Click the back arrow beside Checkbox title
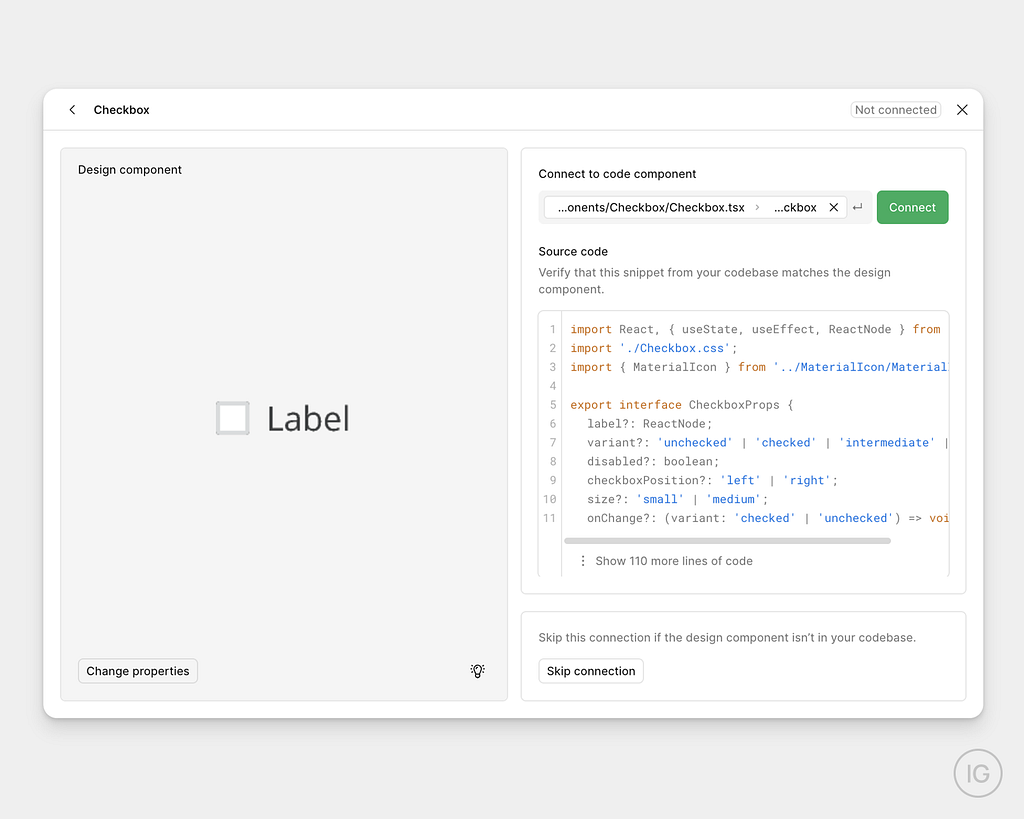 [72, 110]
